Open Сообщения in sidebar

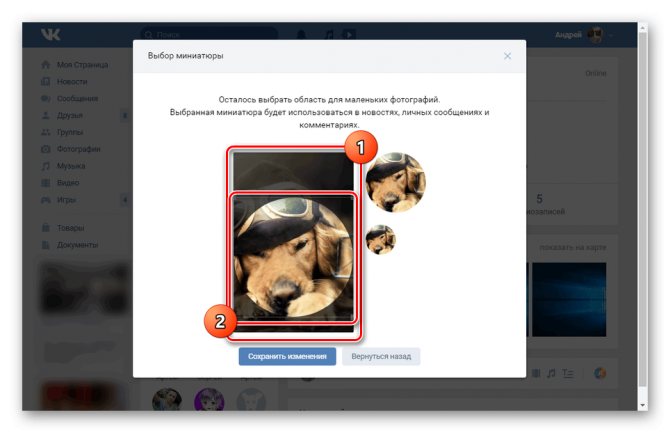tap(77, 98)
